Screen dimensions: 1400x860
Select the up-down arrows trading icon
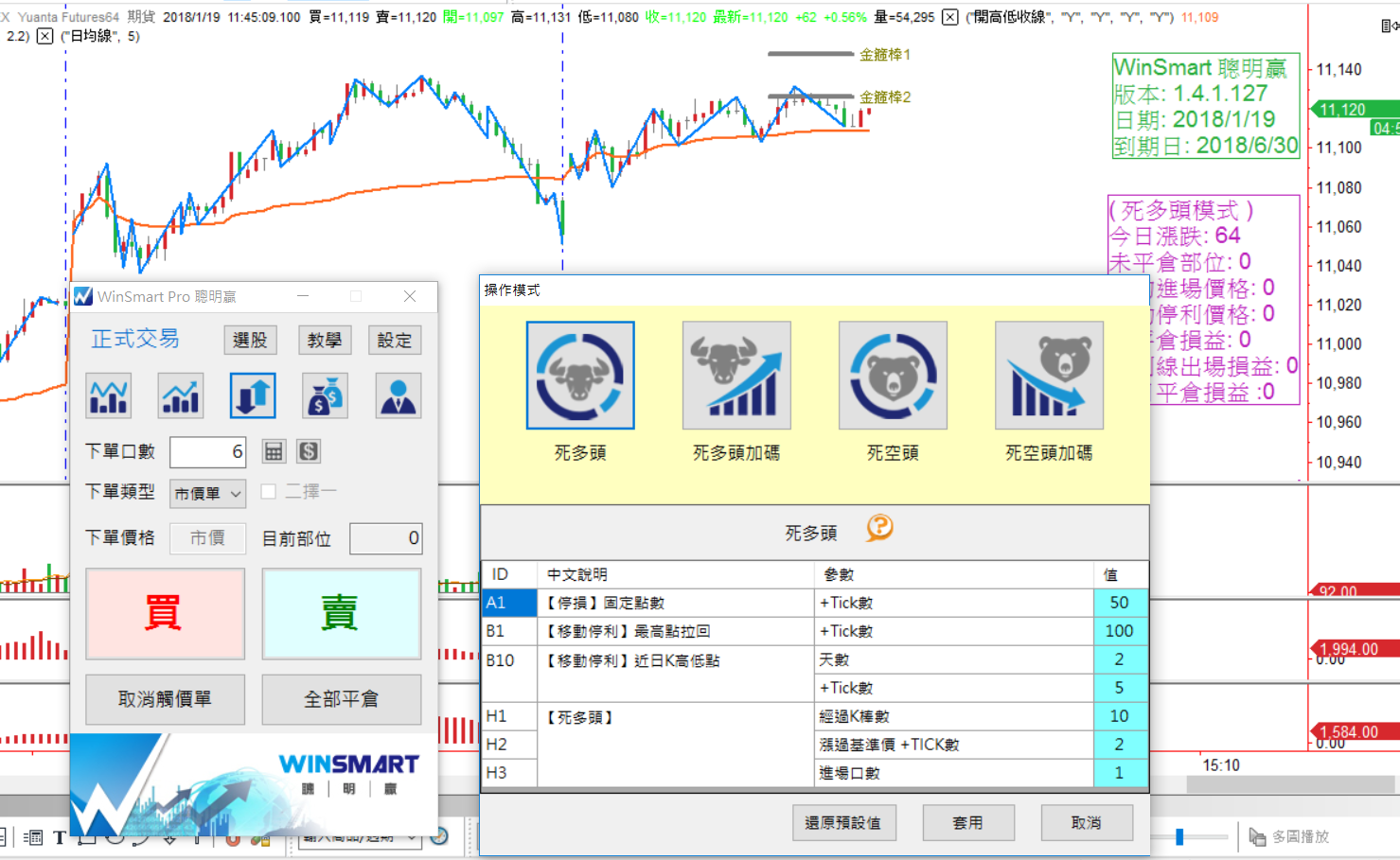tap(253, 395)
